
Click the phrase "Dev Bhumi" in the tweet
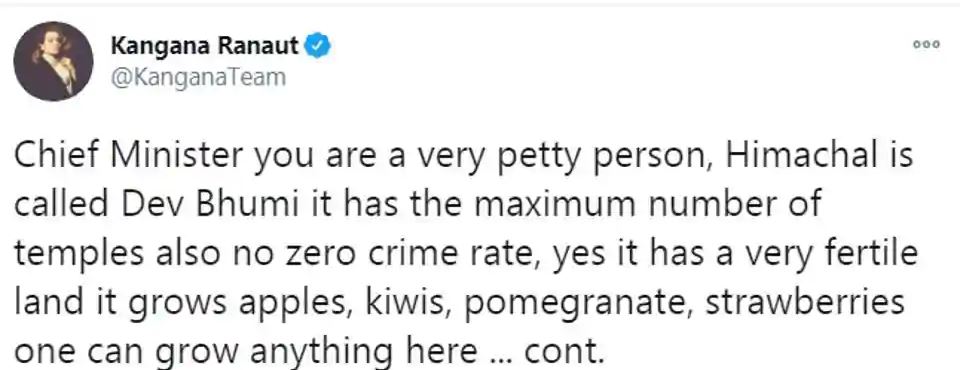[210, 205]
